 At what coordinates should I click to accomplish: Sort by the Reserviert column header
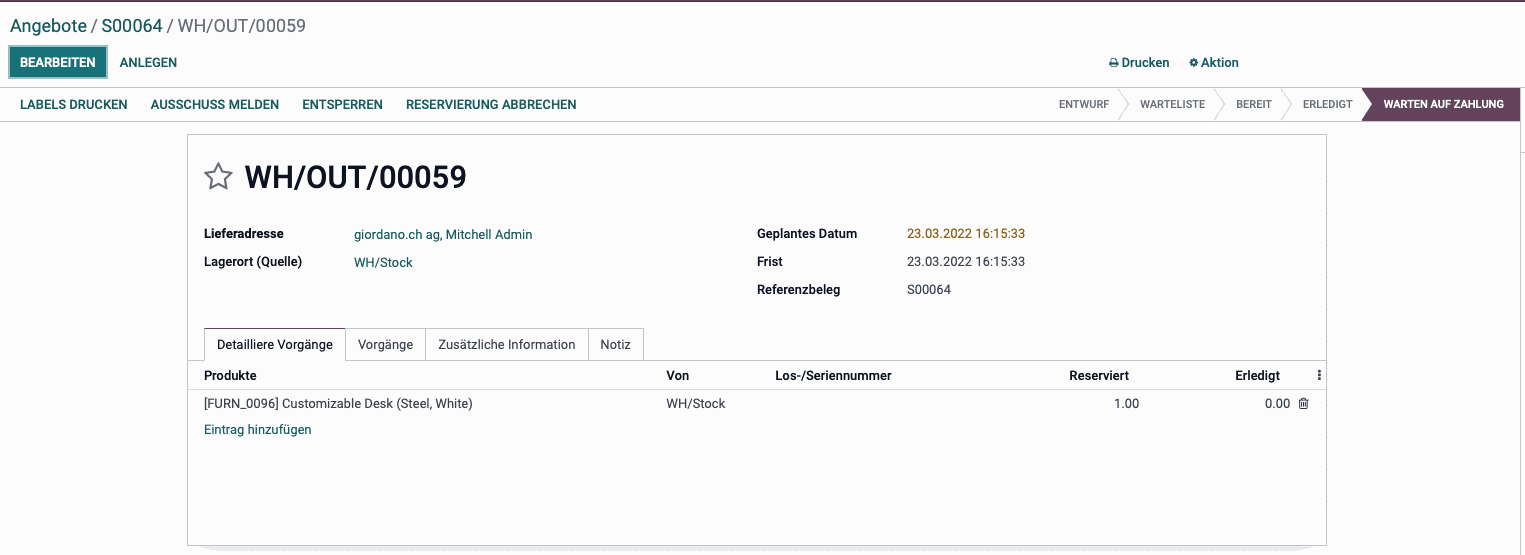click(x=1099, y=376)
